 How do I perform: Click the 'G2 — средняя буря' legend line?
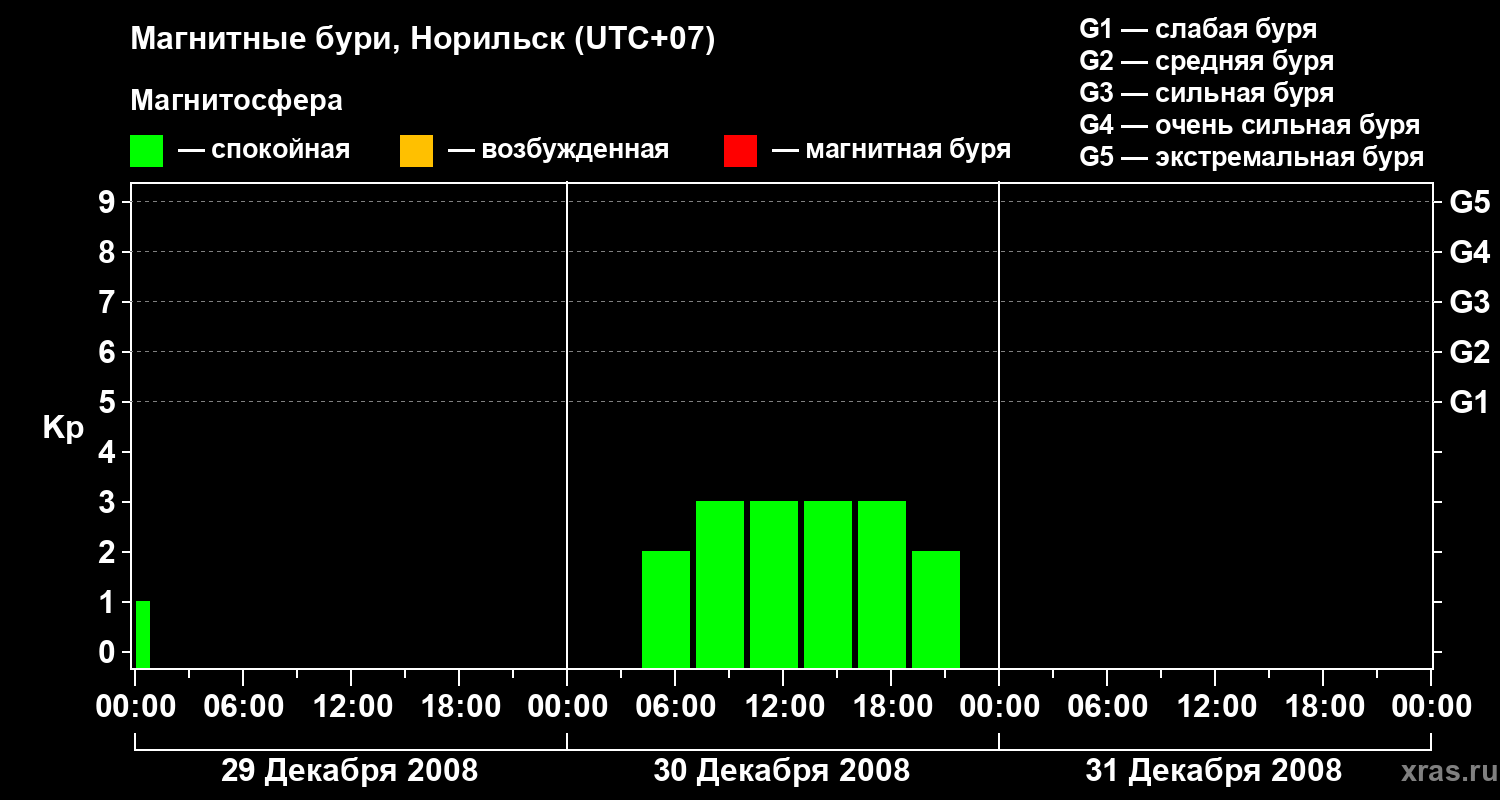point(1206,61)
